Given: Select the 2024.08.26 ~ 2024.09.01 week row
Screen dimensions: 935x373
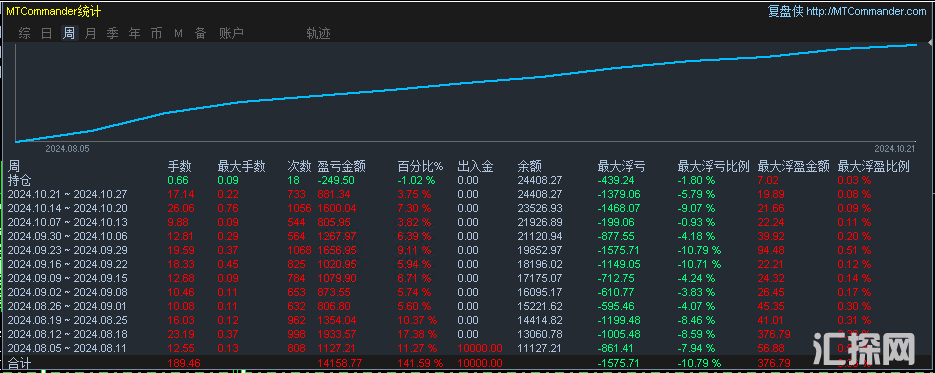Looking at the screenshot, I should pos(468,306).
